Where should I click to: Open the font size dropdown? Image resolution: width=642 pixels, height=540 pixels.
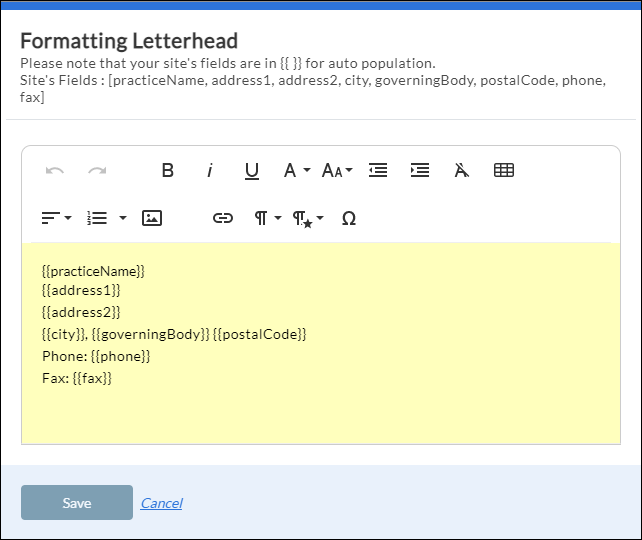point(337,171)
